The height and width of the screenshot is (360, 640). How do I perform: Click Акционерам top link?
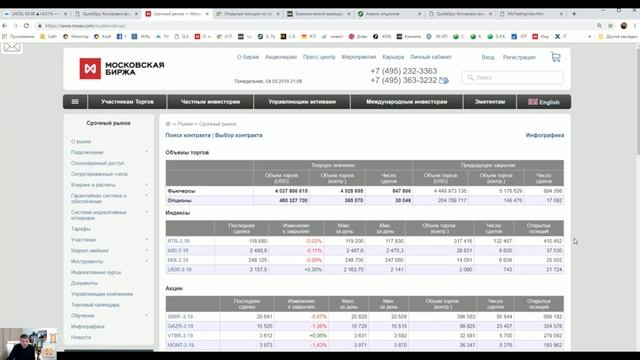[281, 57]
